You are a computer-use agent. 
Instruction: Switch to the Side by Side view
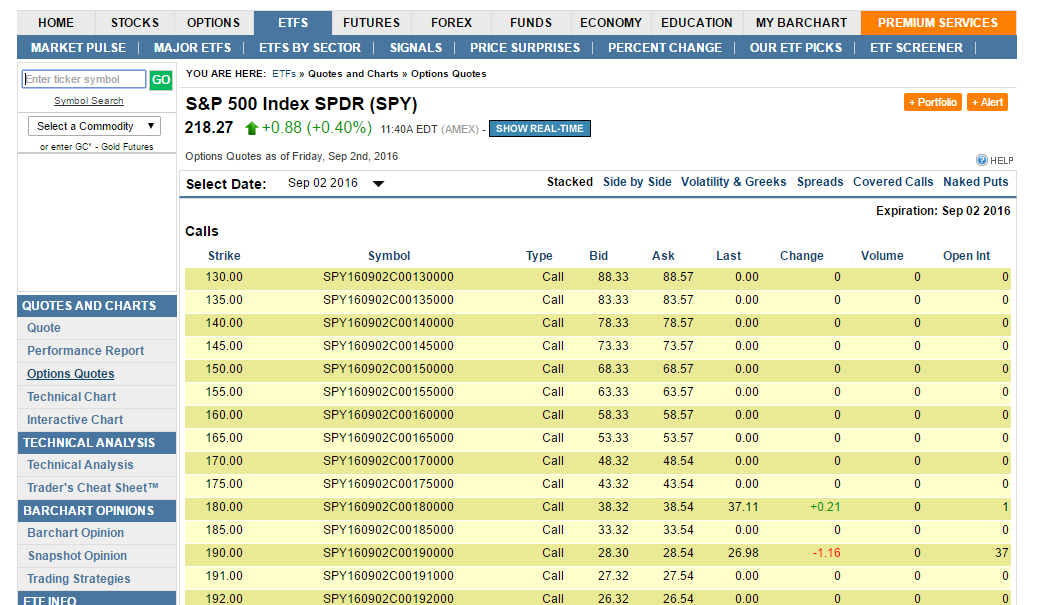[x=638, y=182]
